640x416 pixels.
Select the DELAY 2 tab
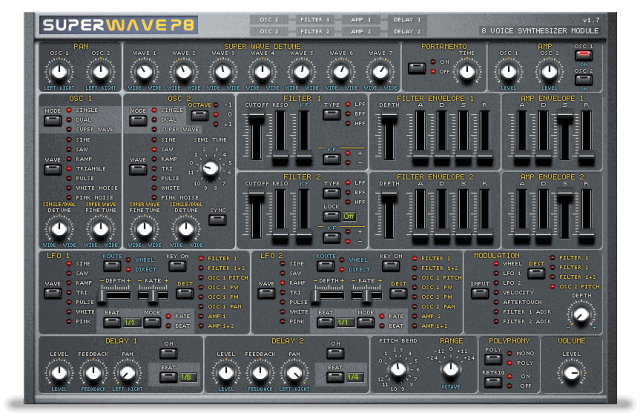tap(407, 31)
